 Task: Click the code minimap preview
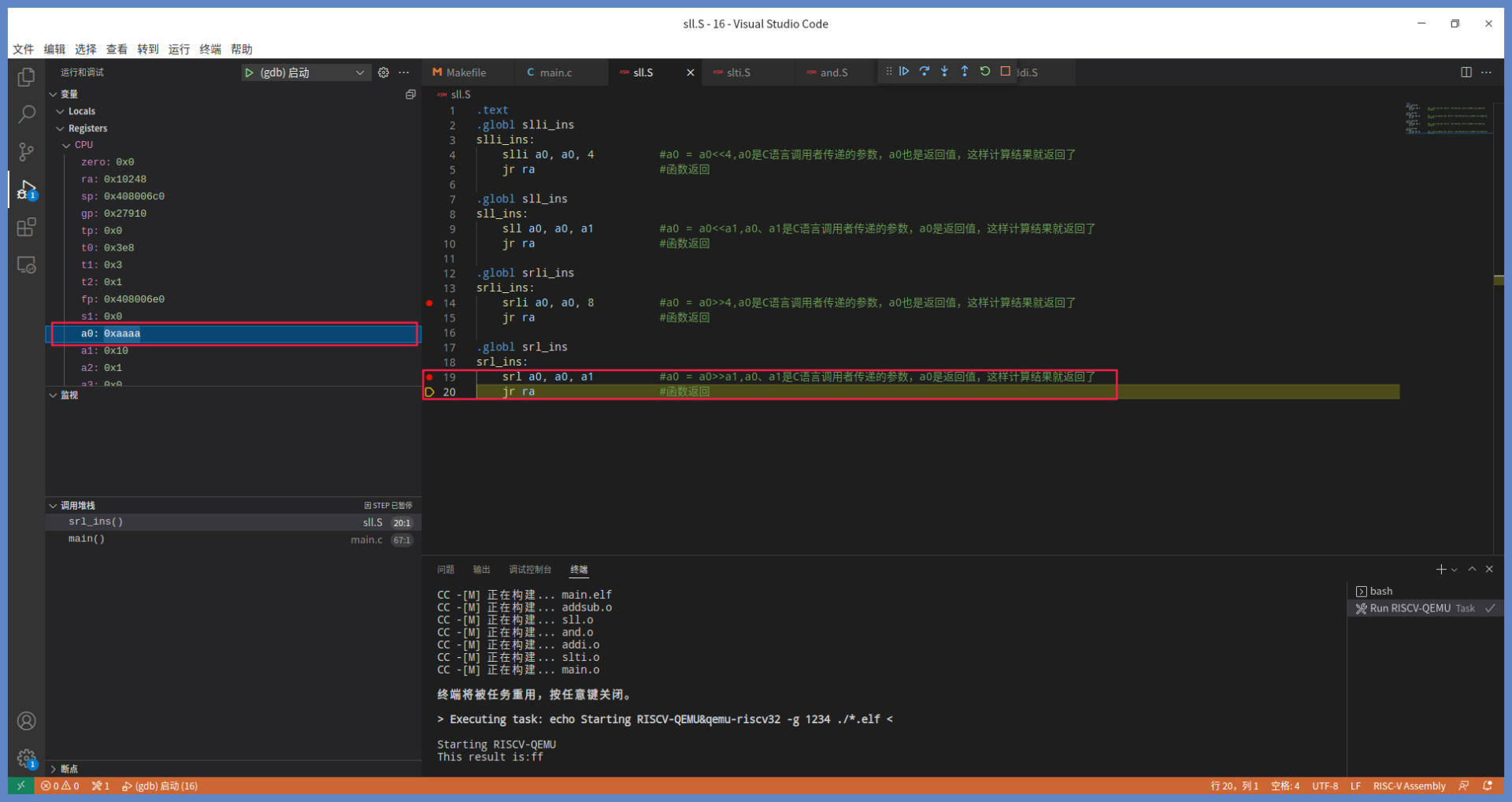tap(1448, 118)
